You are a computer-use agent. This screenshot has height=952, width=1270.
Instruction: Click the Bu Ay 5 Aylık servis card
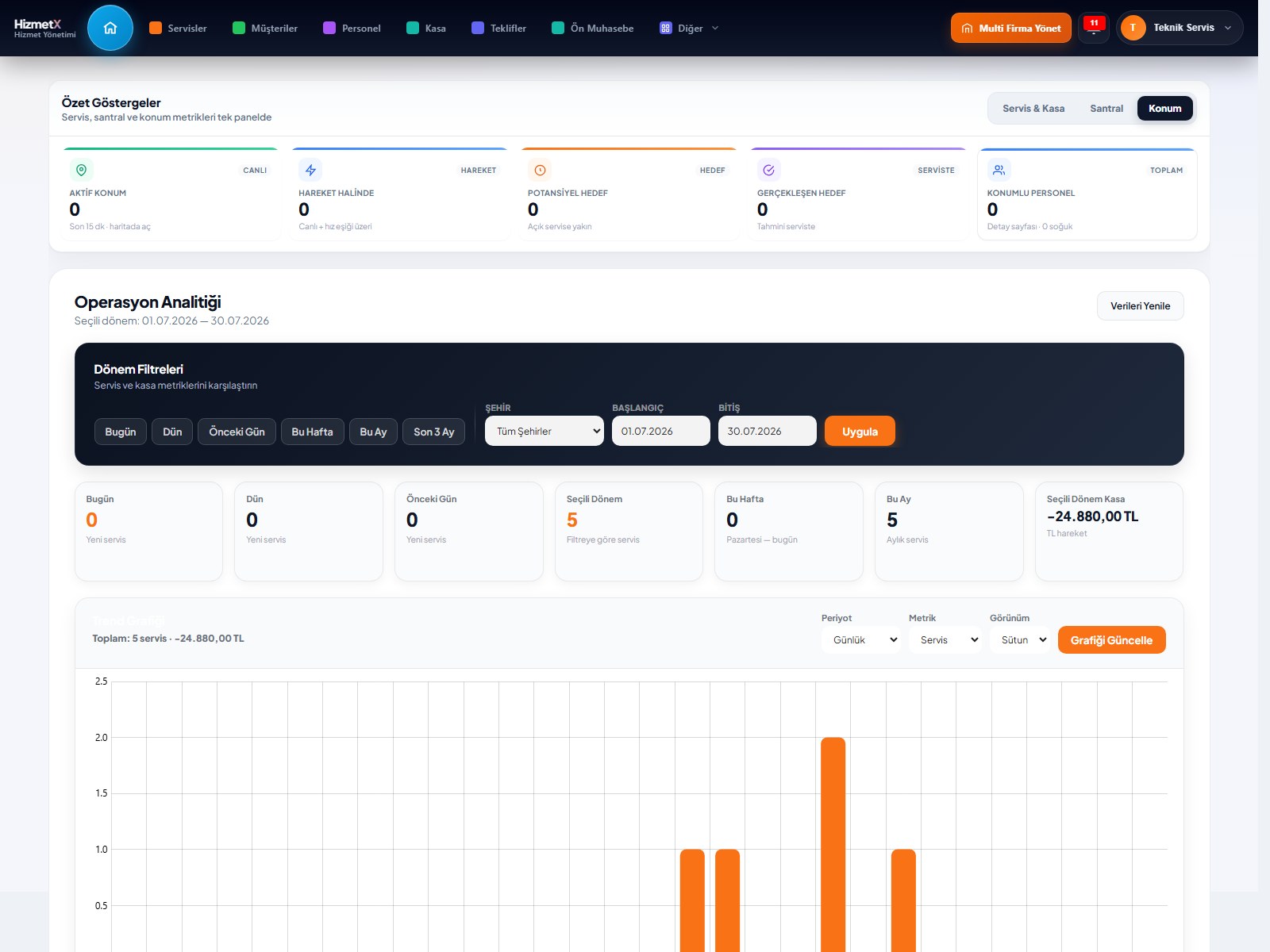point(949,531)
